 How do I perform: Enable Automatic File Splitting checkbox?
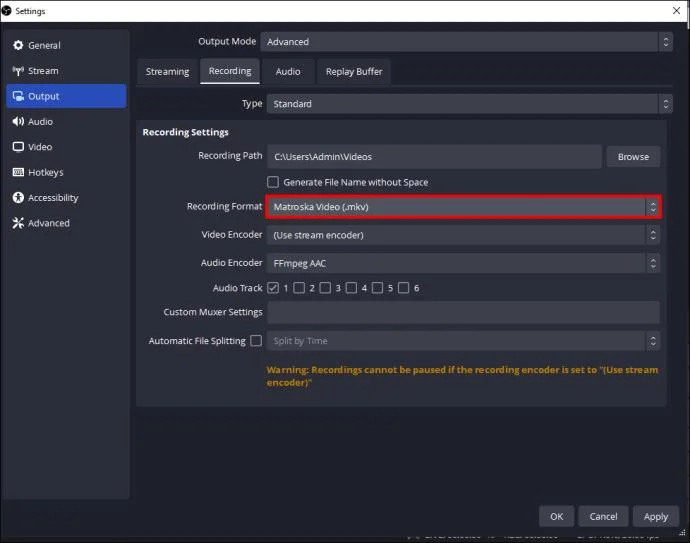pyautogui.click(x=256, y=341)
